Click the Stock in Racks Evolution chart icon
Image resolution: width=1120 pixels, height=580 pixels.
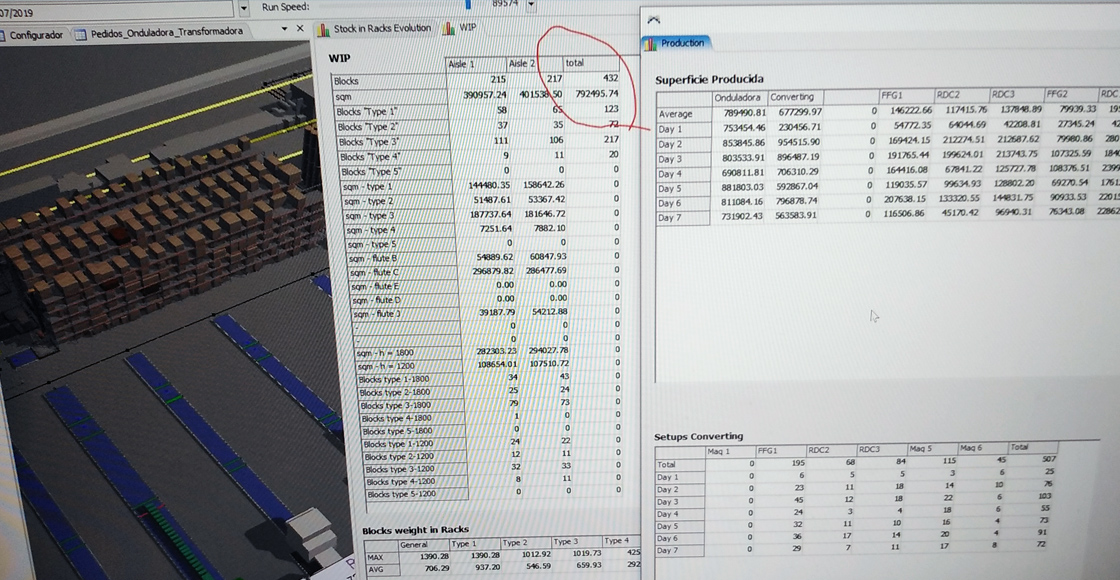tap(323, 30)
